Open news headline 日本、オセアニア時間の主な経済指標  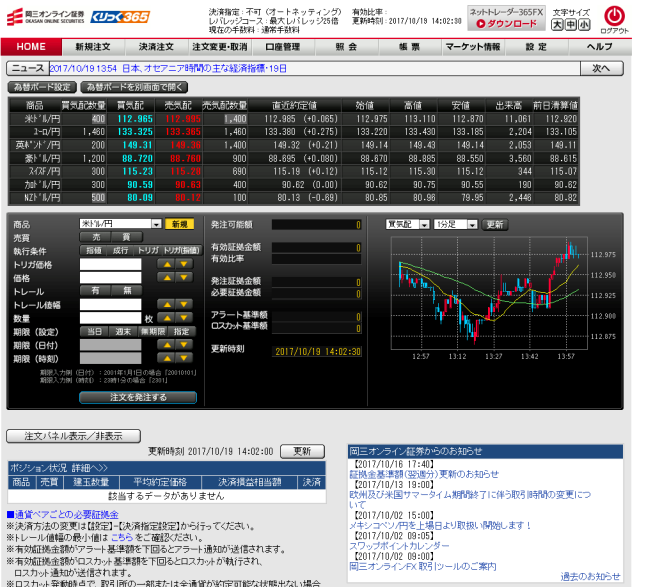coord(168,68)
